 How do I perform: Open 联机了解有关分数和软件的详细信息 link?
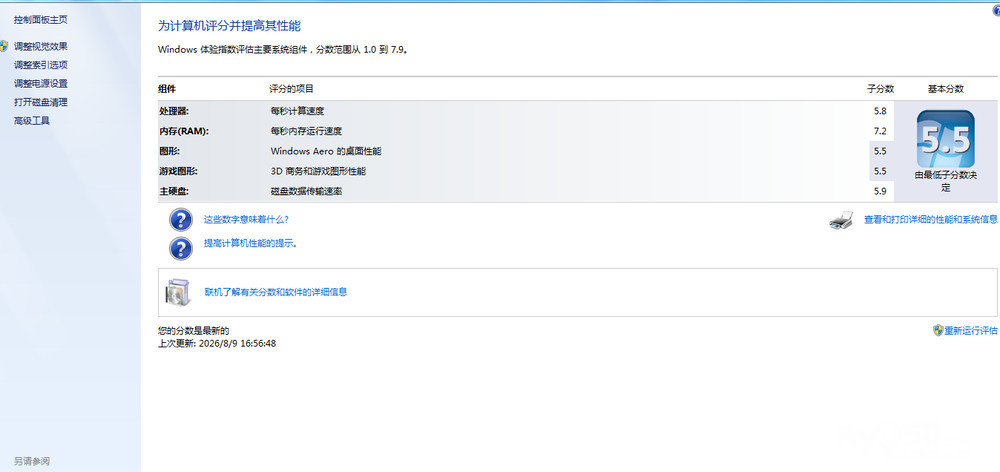click(x=276, y=292)
